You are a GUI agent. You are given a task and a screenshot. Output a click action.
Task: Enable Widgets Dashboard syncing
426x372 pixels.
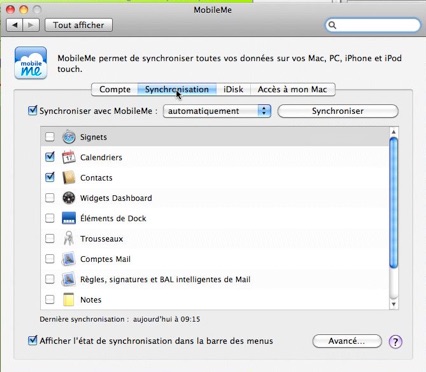pos(50,198)
